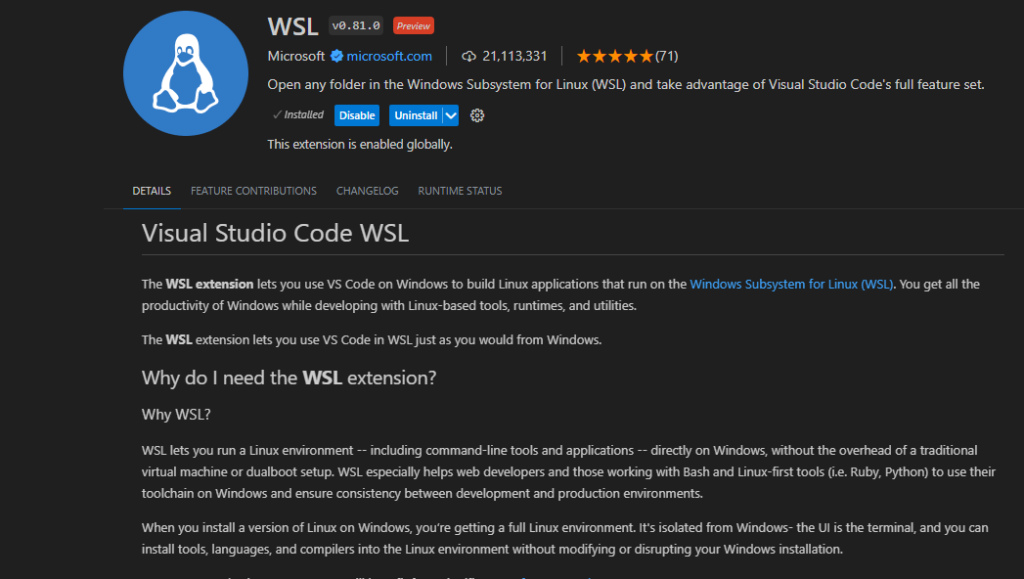
Task: Follow the Windows Subsystem for Linux (WSL) link
Action: point(792,284)
